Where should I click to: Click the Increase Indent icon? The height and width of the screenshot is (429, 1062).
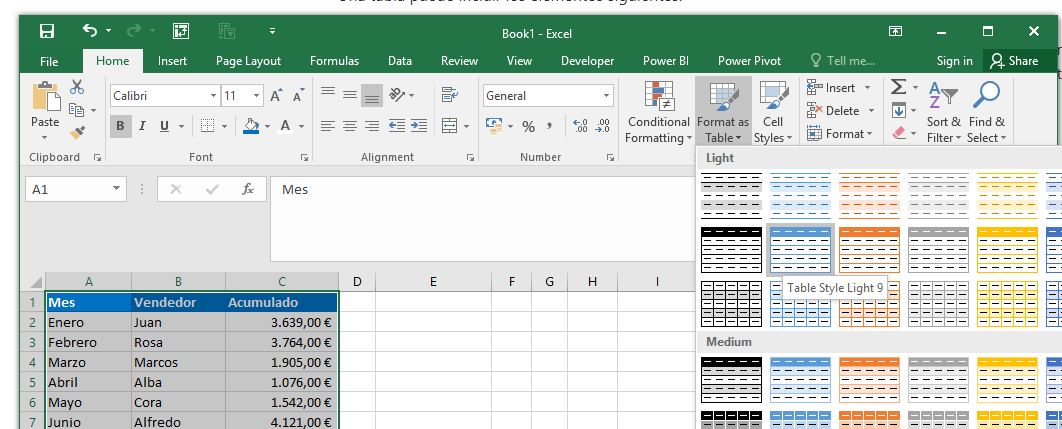419,126
